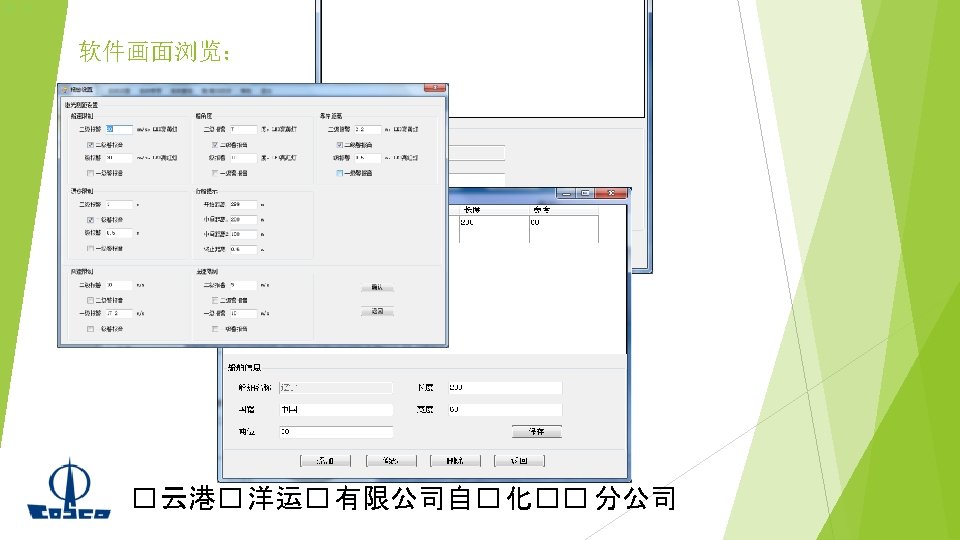This screenshot has width=960, height=540.
Task: Click the 确认 confirm button in settings dialog
Action: click(x=377, y=287)
